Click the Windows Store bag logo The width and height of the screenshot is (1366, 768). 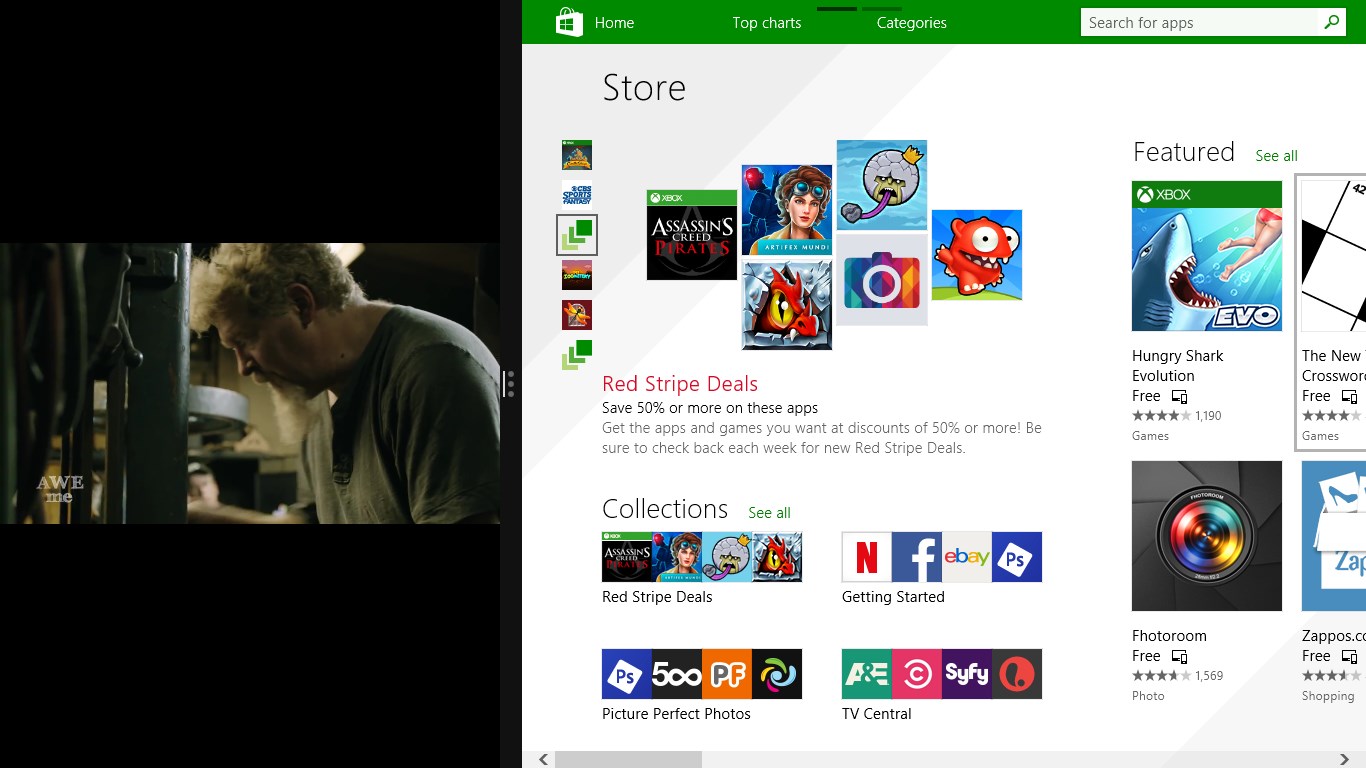pos(569,22)
